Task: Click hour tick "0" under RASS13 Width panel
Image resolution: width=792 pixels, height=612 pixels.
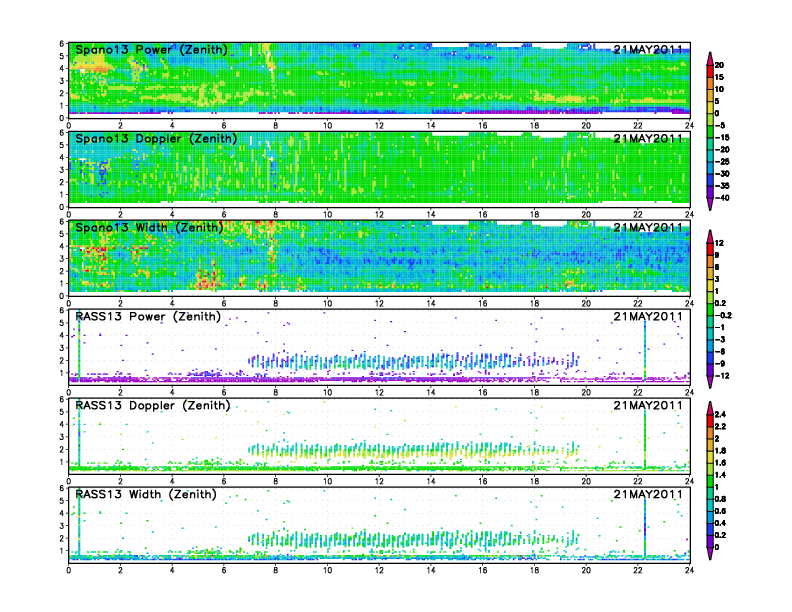Action: pyautogui.click(x=69, y=570)
